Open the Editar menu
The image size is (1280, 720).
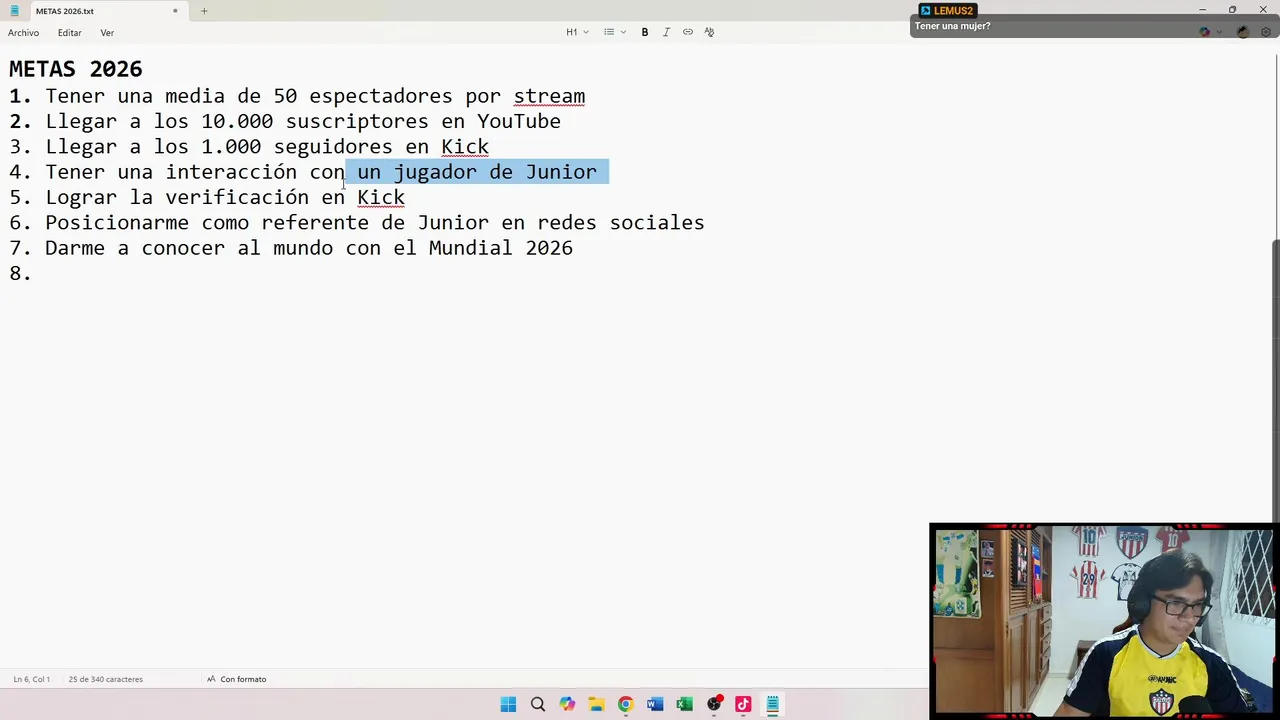coord(70,33)
